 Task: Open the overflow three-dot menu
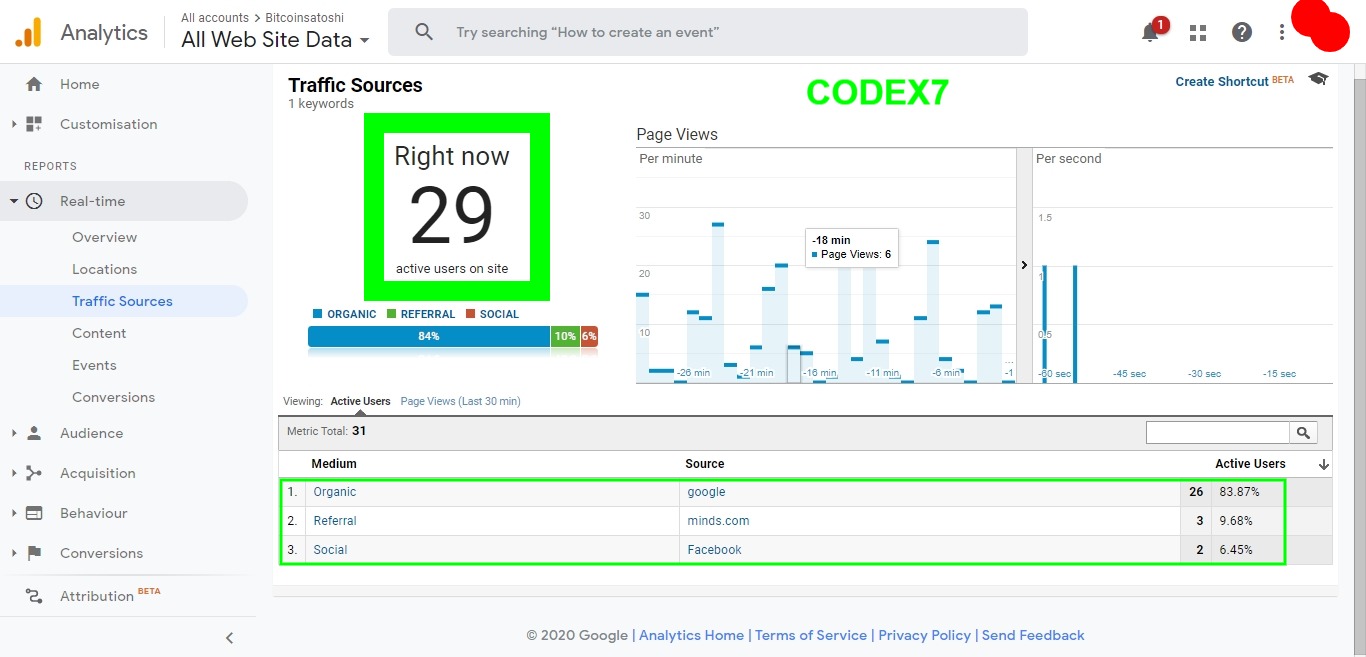point(1281,32)
